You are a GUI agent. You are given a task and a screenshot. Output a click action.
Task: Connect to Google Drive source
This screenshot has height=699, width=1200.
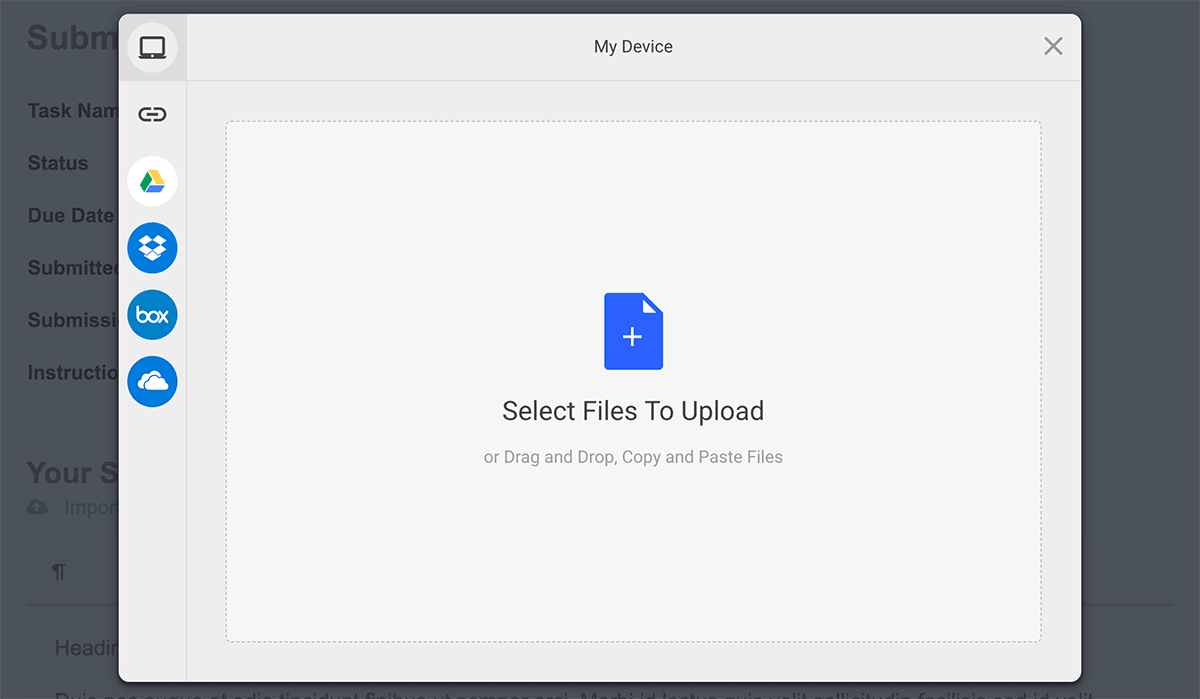(x=152, y=181)
